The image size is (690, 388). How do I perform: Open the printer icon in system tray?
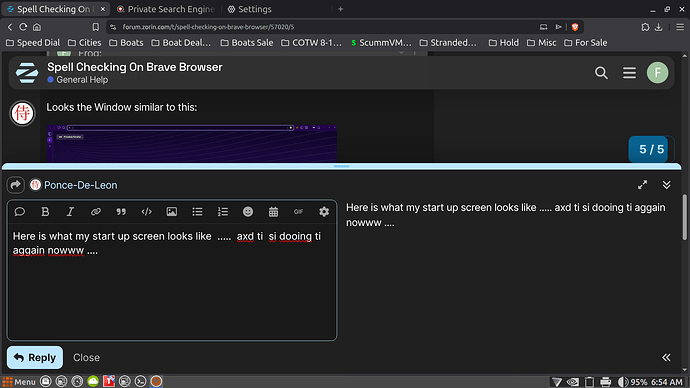[606, 382]
